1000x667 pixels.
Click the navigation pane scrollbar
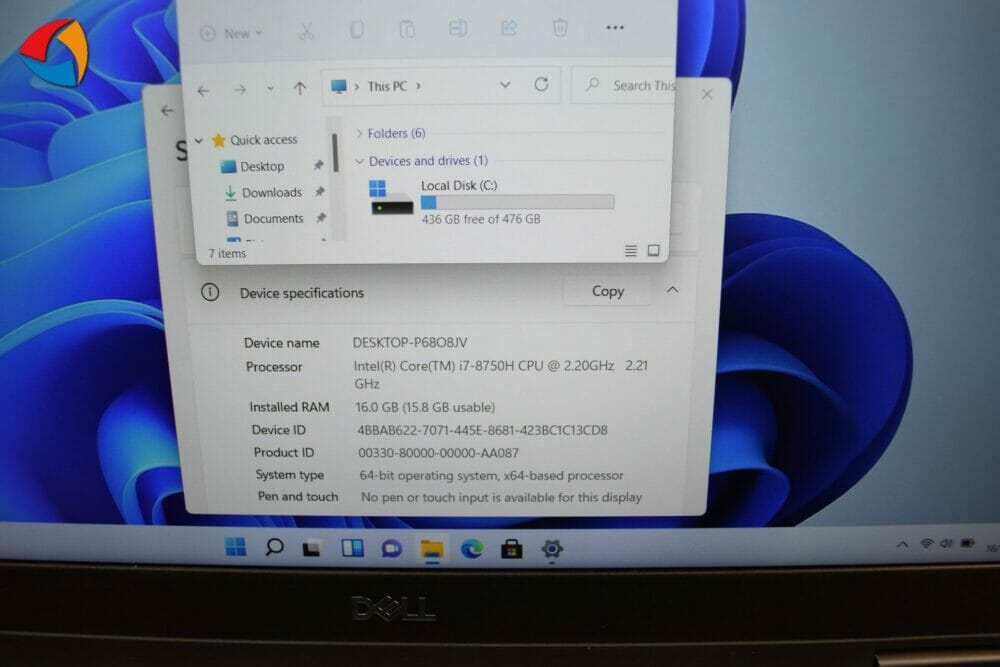click(335, 153)
